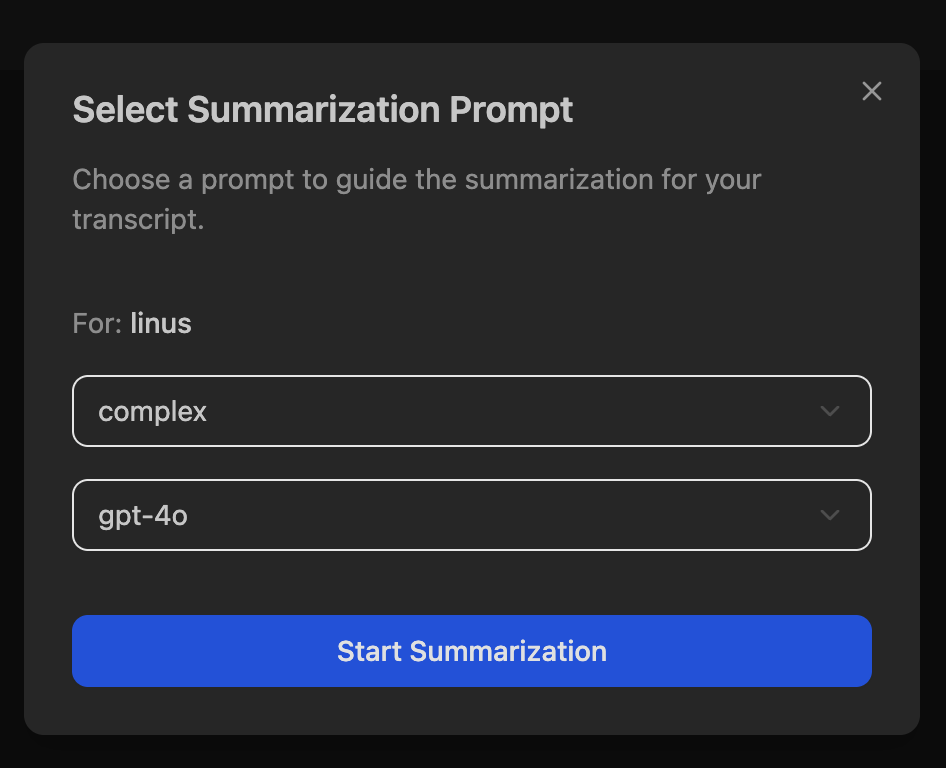The image size is (946, 768).
Task: Click the 'gpt-4o' text in the selector
Action: click(143, 516)
